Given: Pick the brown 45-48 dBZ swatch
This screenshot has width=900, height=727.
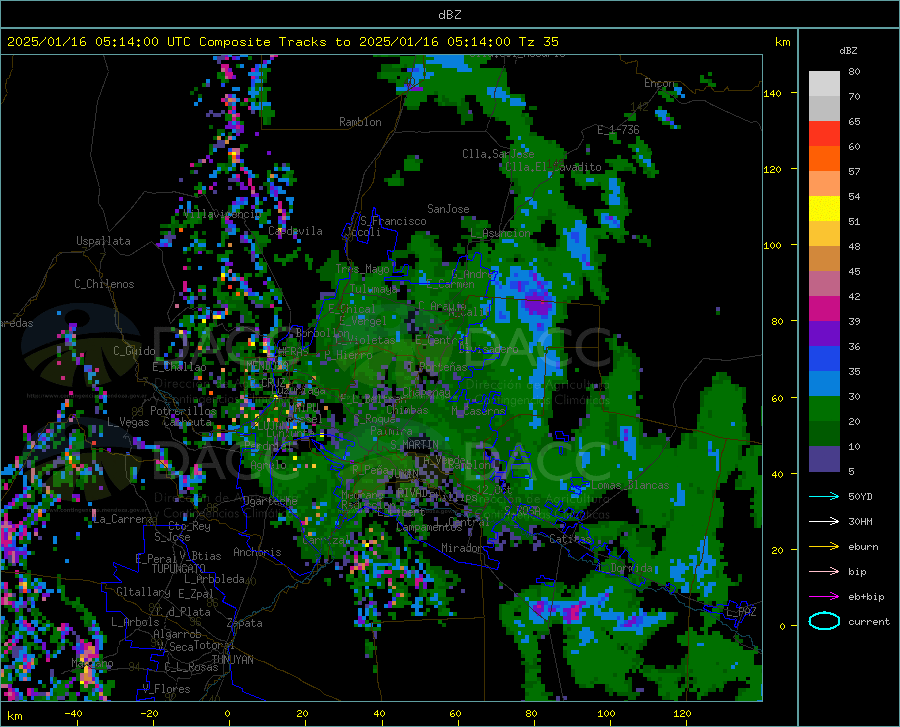Looking at the screenshot, I should tap(824, 259).
